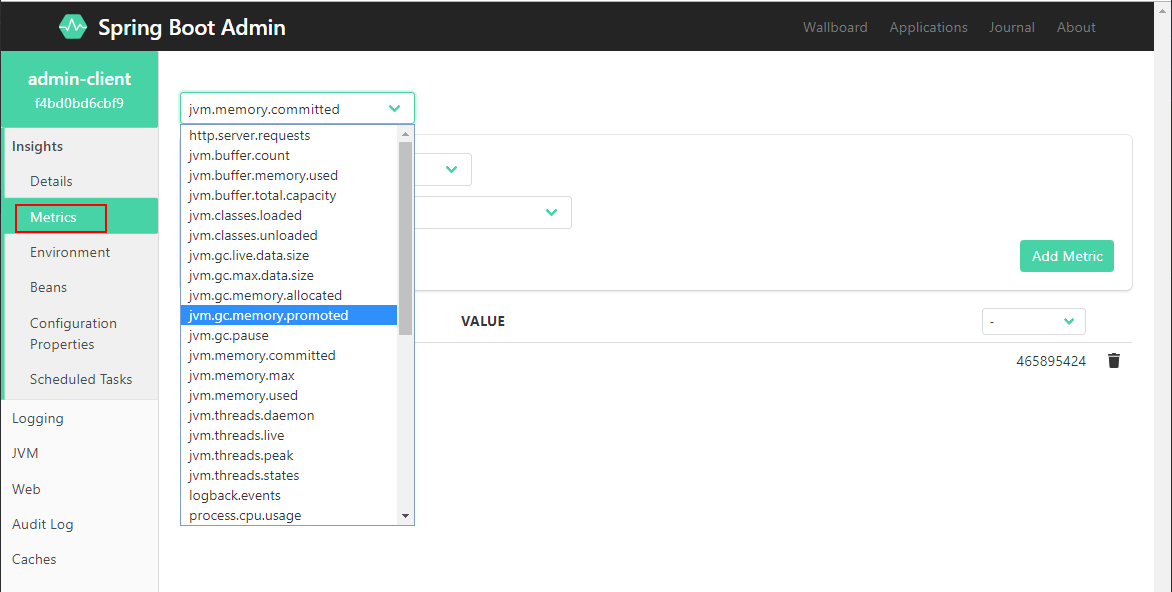
Task: Click the Spring Boot Admin hexagon logo
Action: click(x=73, y=27)
